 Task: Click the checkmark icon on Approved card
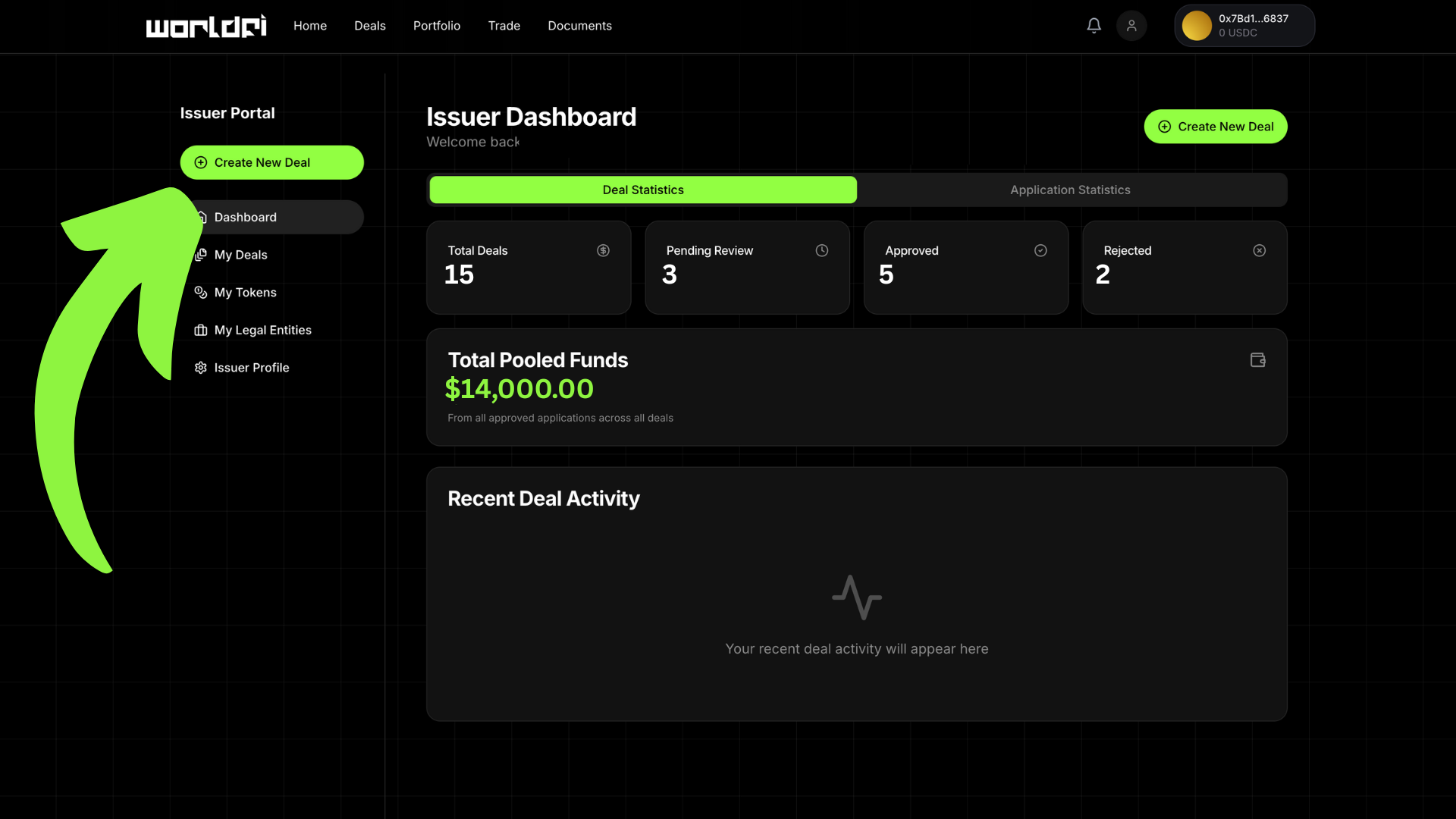pyautogui.click(x=1040, y=250)
